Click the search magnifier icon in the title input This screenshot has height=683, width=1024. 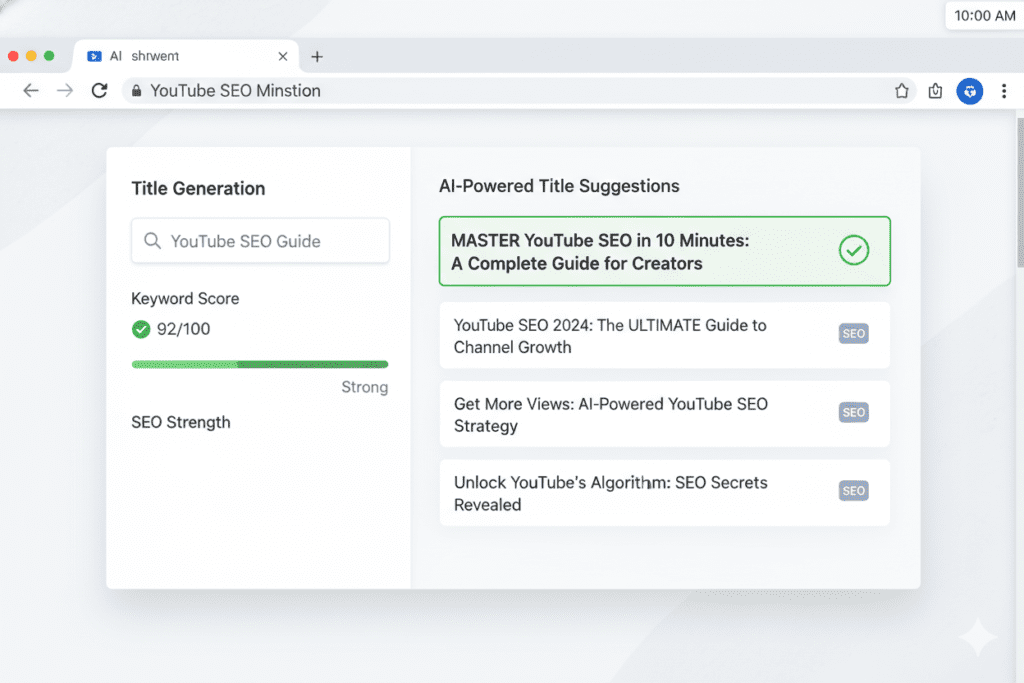[x=153, y=241]
